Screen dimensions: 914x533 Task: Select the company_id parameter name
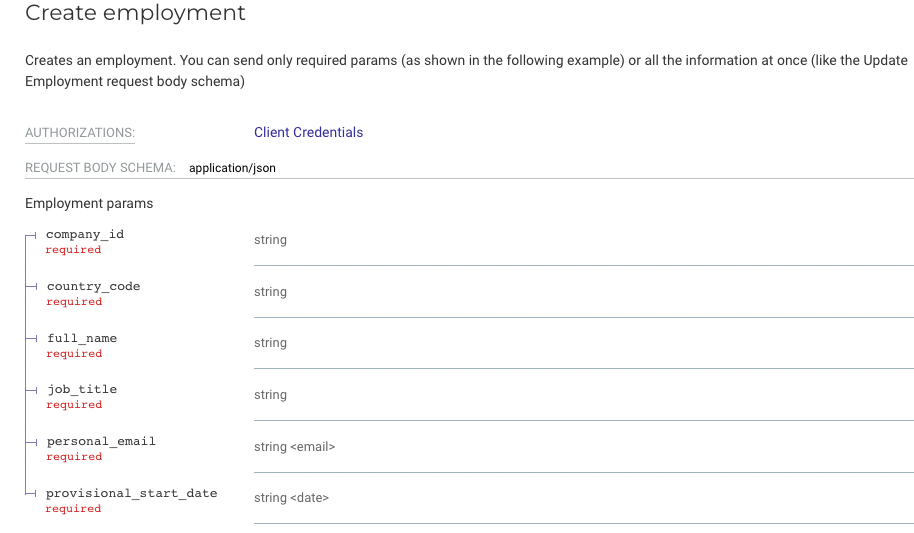coord(85,234)
